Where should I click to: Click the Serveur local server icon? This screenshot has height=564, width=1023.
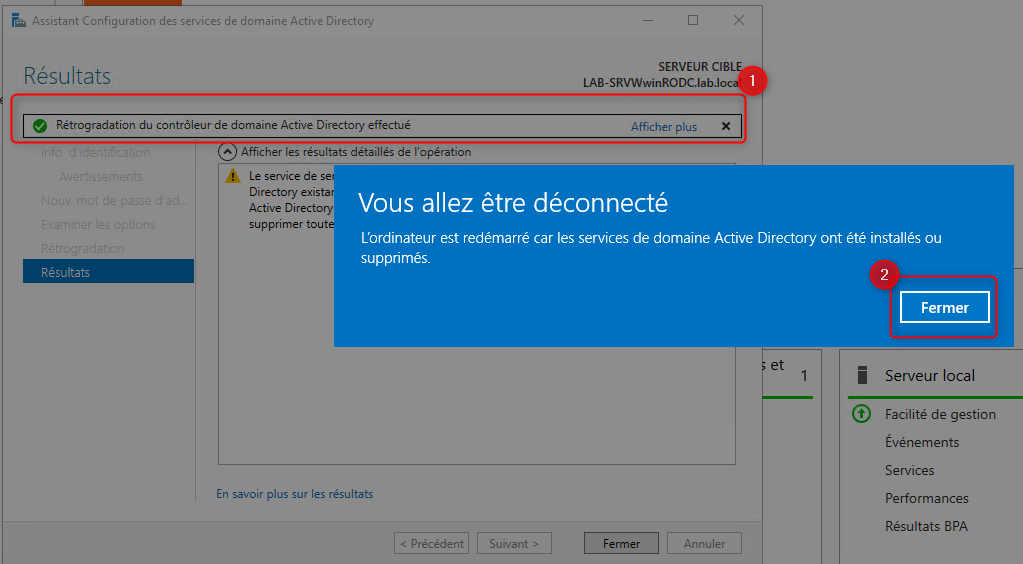click(862, 375)
